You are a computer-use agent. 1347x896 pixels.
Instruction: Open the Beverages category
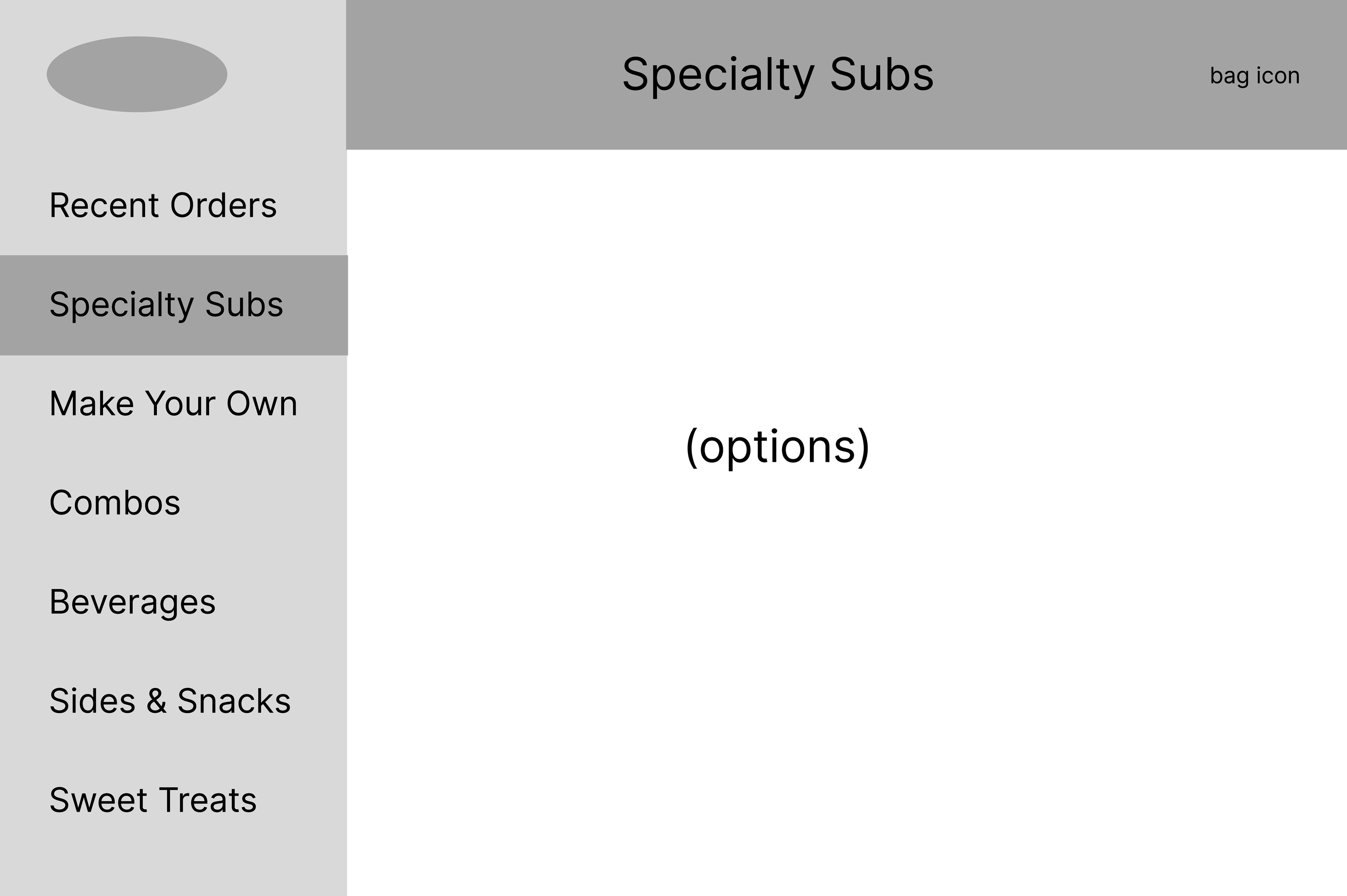[133, 602]
